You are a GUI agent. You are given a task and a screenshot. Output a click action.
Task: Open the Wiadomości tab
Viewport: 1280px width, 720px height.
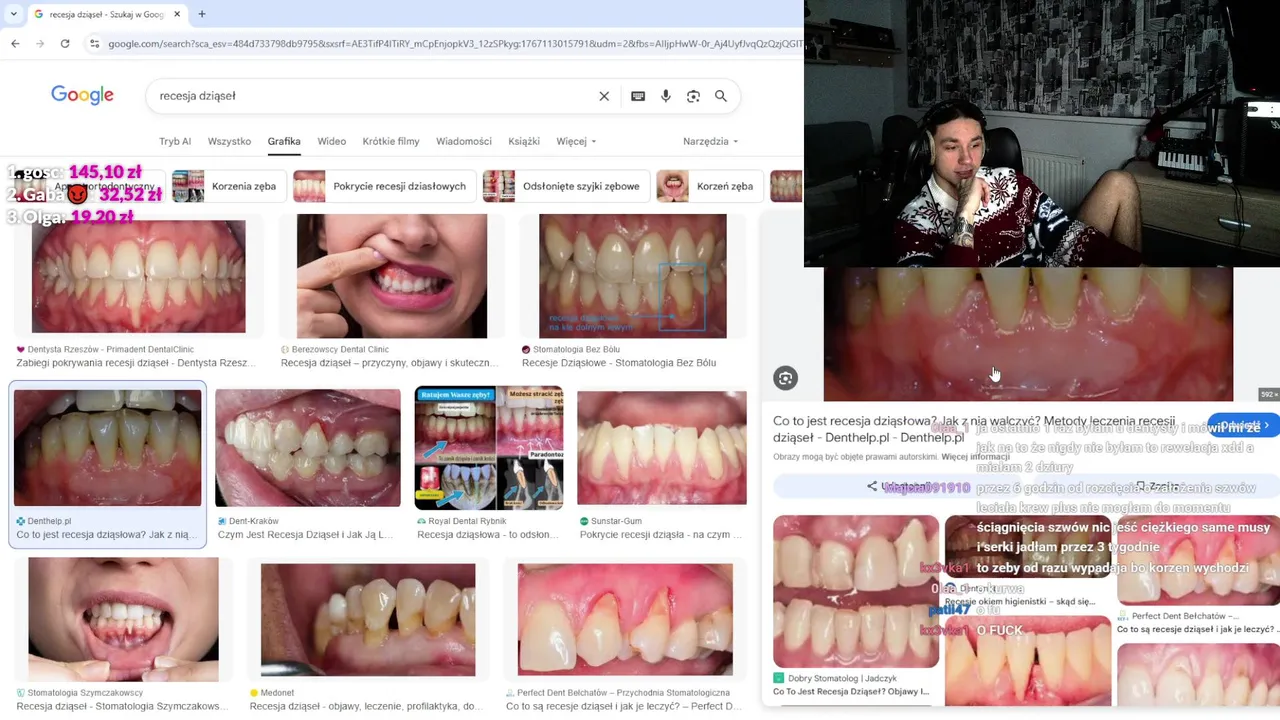tap(464, 141)
